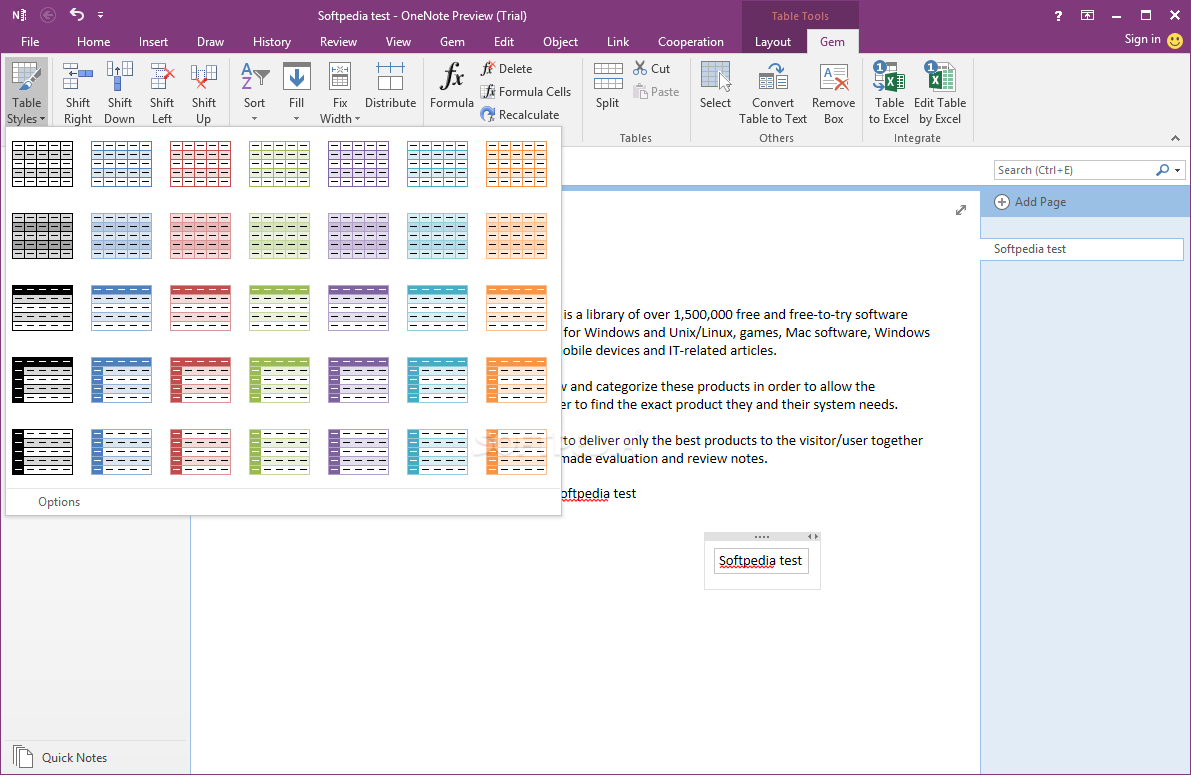Click the Select table tool

pyautogui.click(x=716, y=86)
